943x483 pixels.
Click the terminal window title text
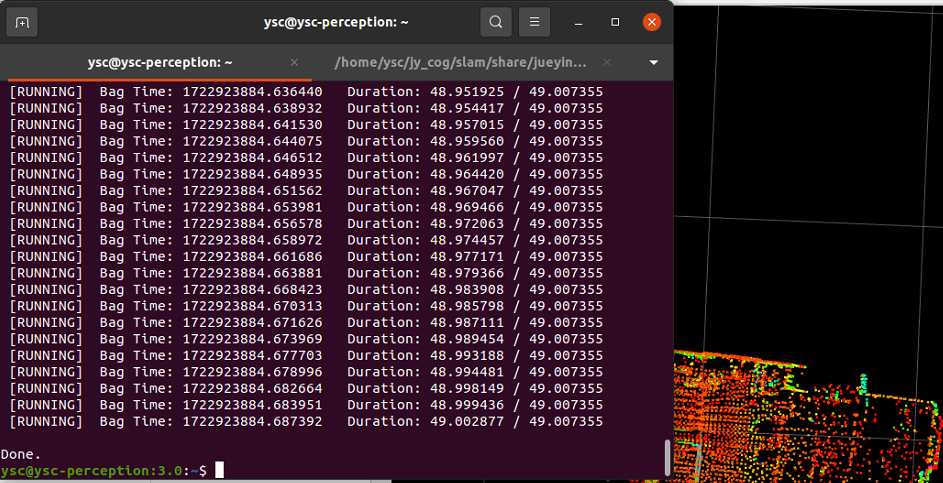336,22
